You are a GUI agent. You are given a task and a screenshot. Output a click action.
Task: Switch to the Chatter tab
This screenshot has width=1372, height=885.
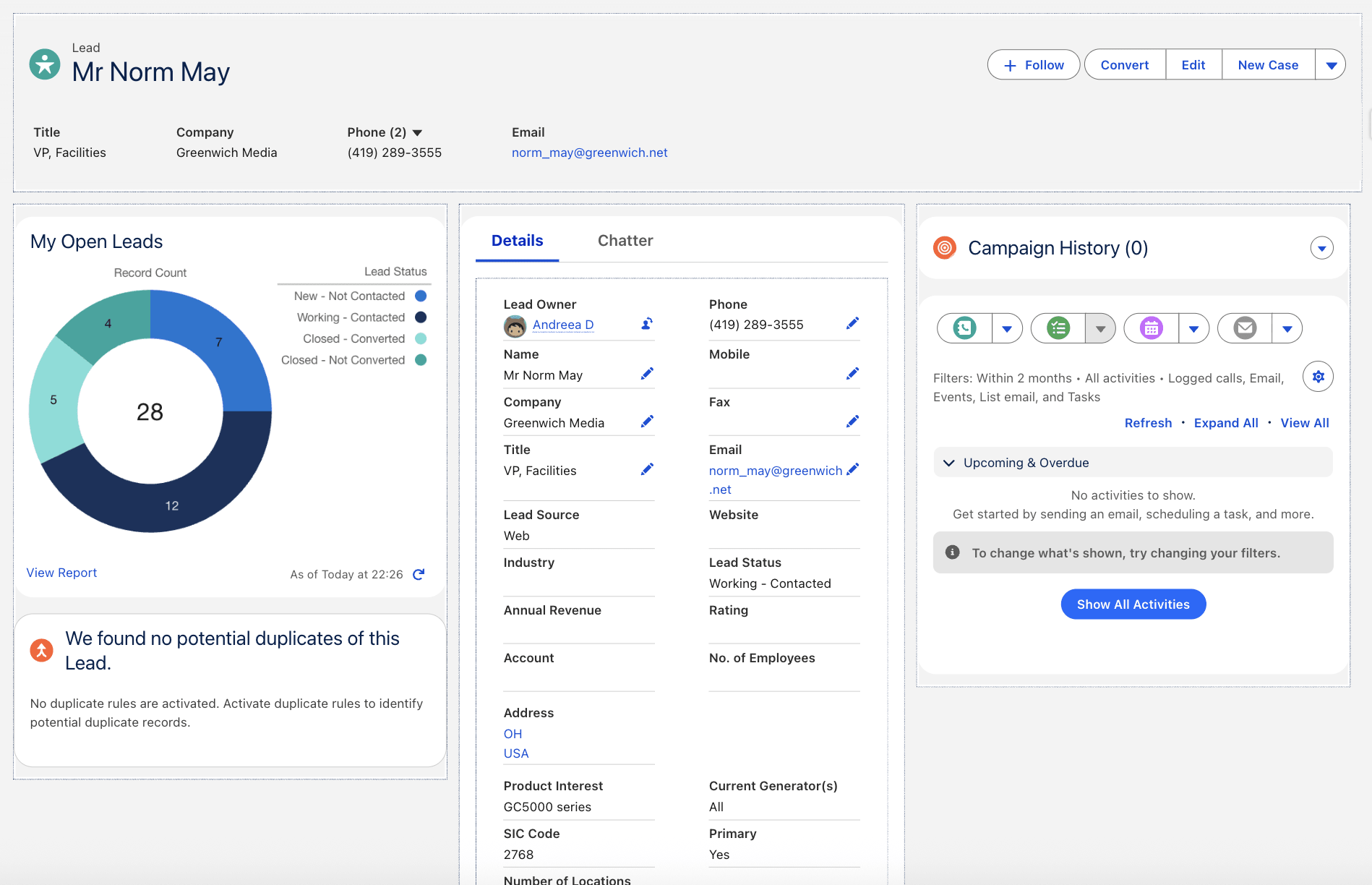(625, 241)
